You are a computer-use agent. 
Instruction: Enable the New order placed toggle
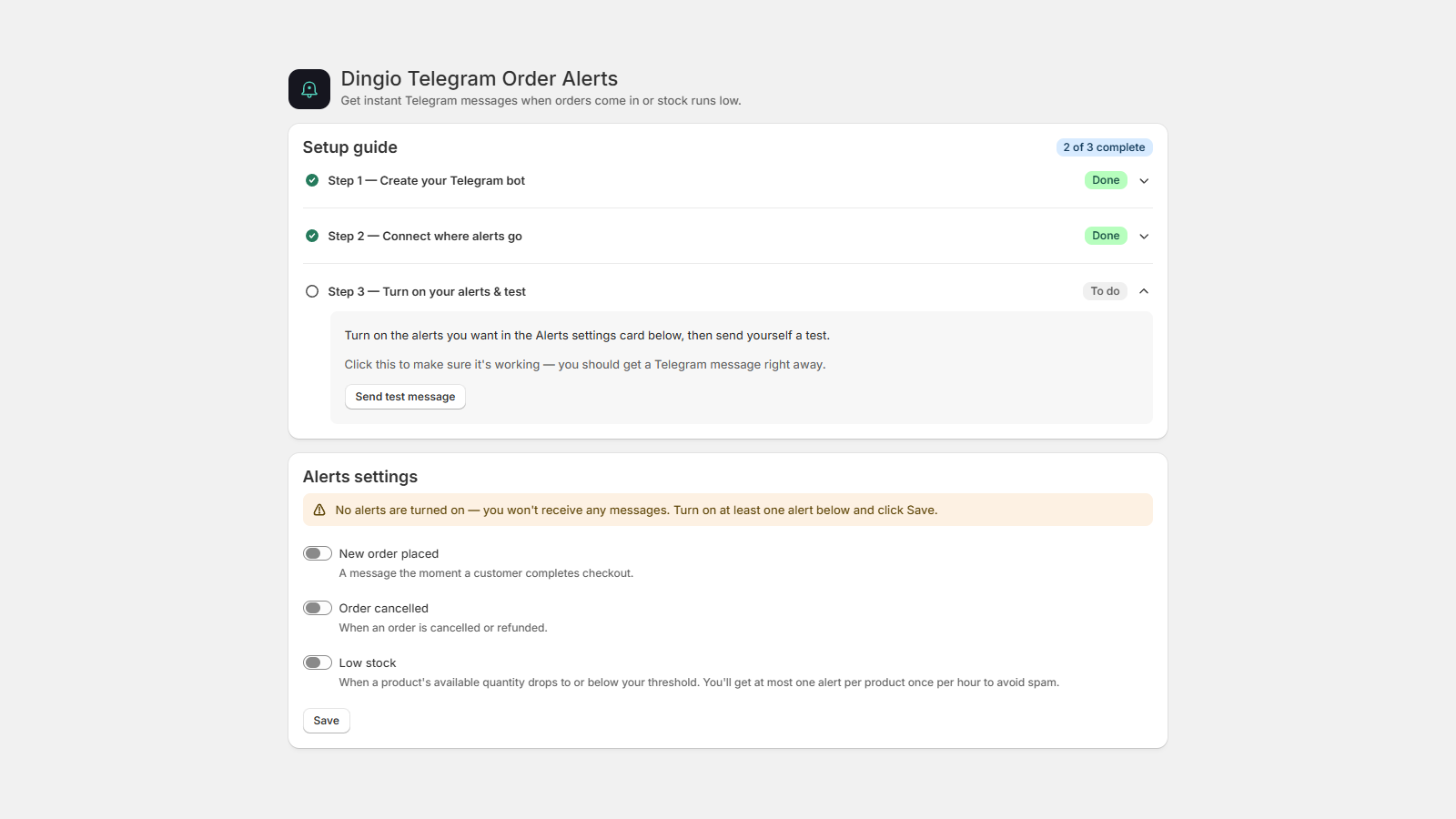(318, 553)
